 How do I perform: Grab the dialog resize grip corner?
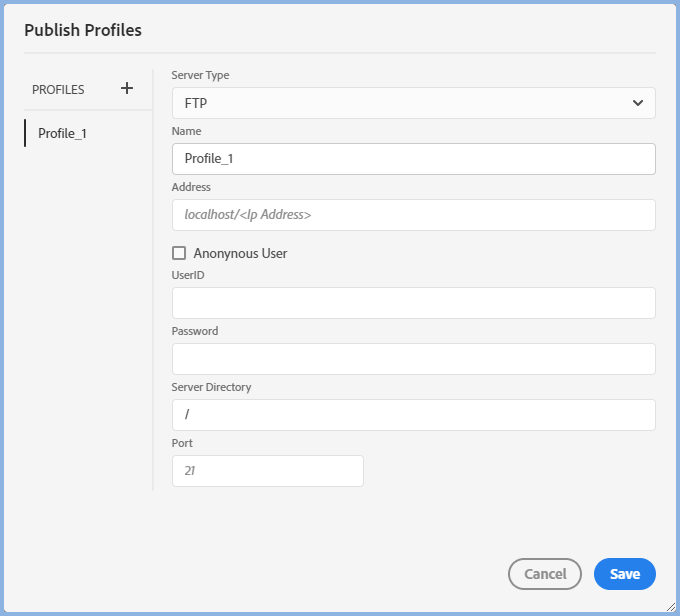click(x=670, y=606)
